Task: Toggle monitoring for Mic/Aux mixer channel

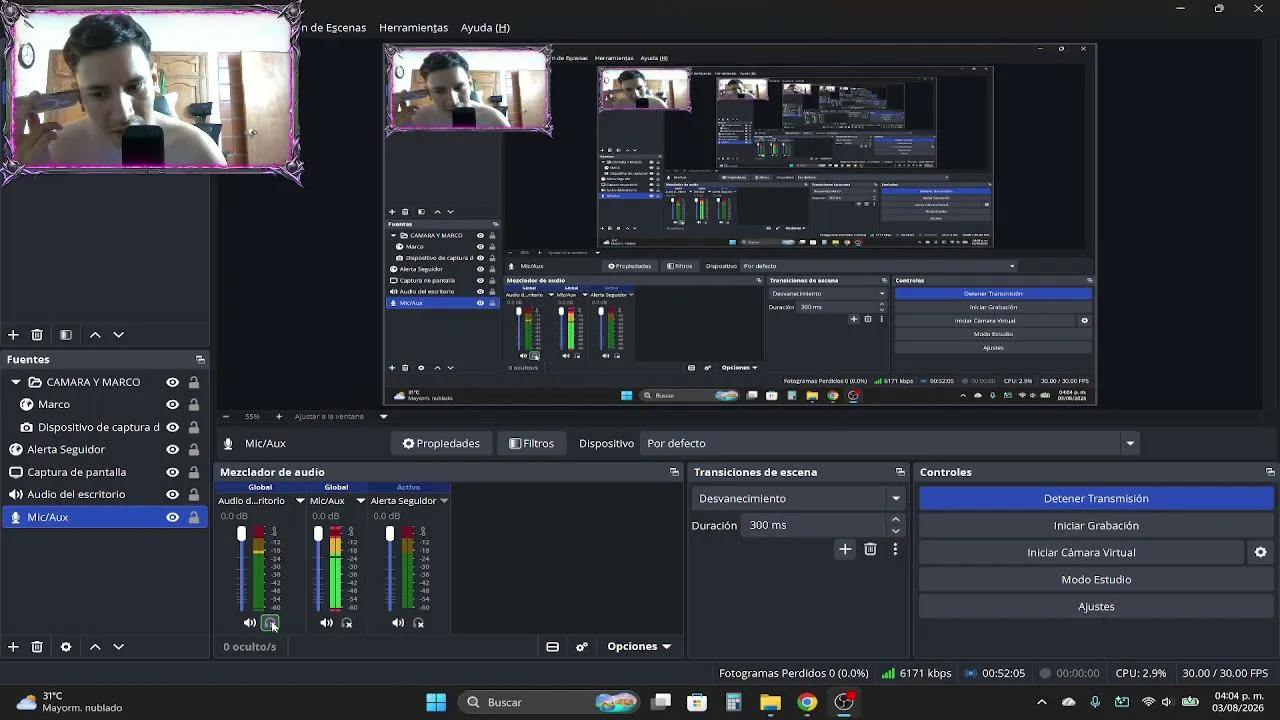Action: [x=347, y=623]
